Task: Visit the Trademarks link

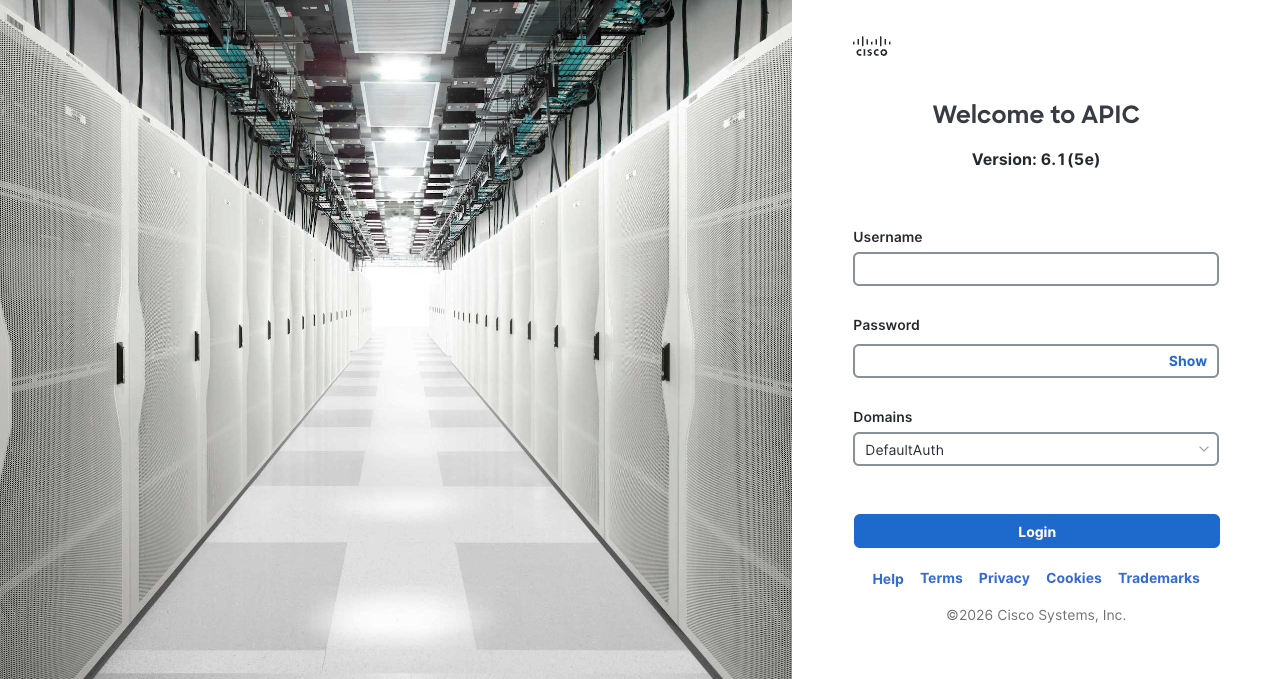Action: click(1158, 578)
